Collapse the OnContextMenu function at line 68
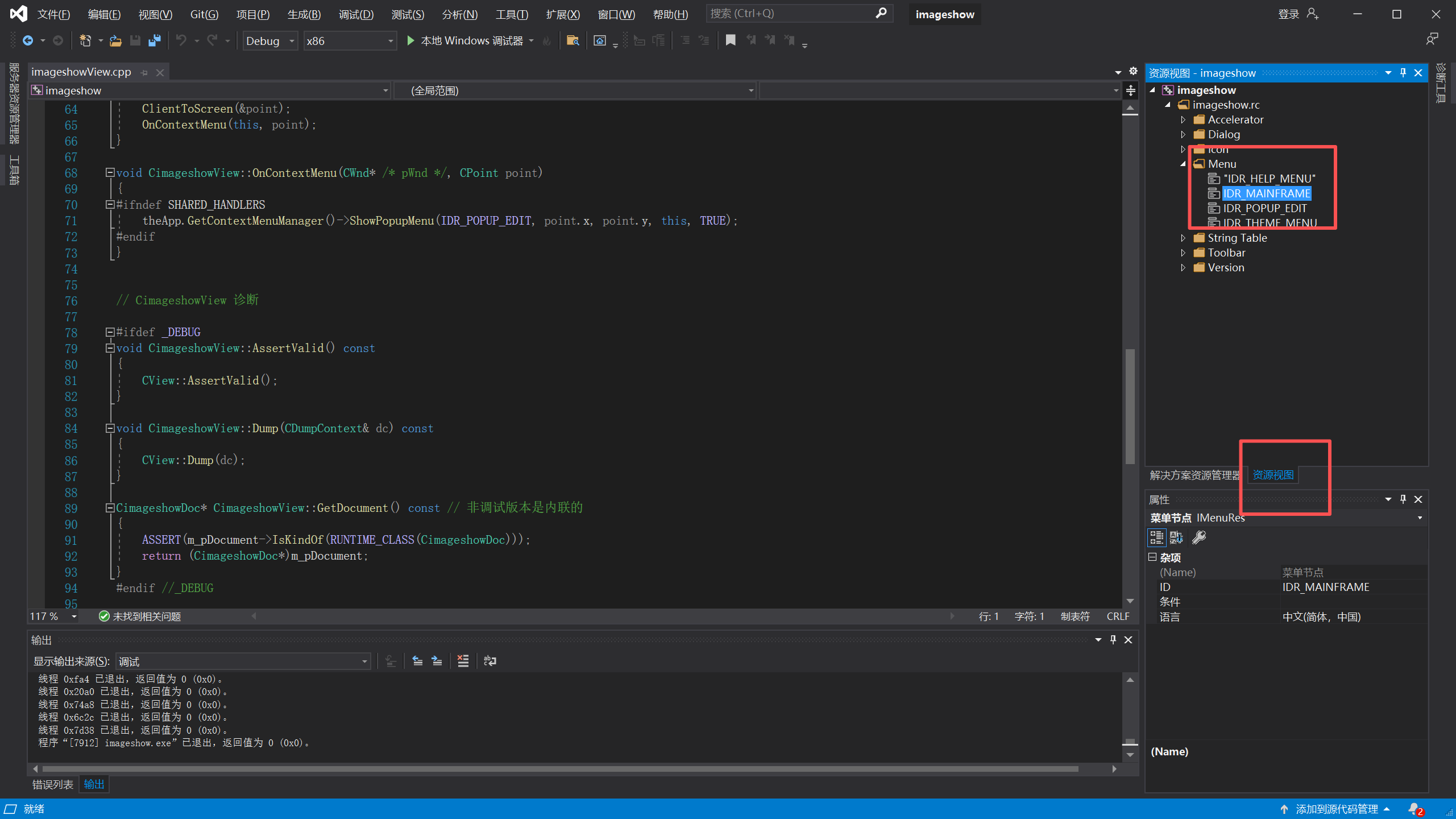 click(110, 172)
